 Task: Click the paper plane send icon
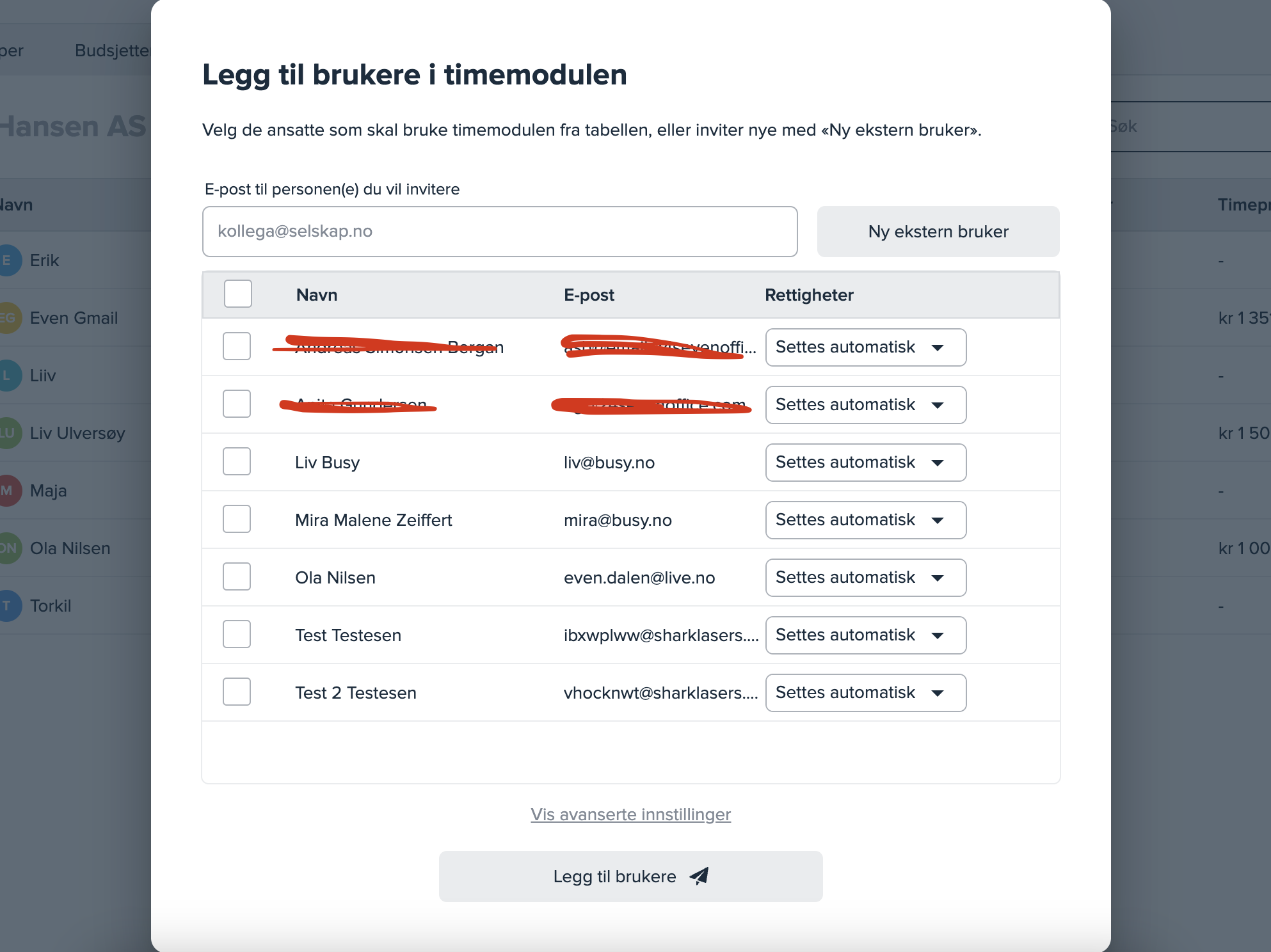(x=699, y=876)
